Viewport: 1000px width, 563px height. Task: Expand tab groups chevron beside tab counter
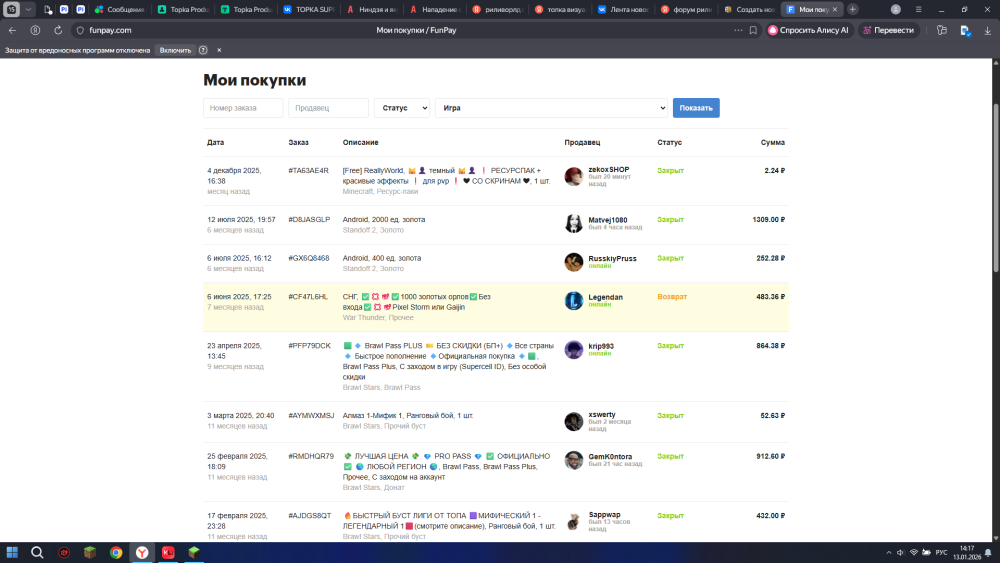(28, 10)
